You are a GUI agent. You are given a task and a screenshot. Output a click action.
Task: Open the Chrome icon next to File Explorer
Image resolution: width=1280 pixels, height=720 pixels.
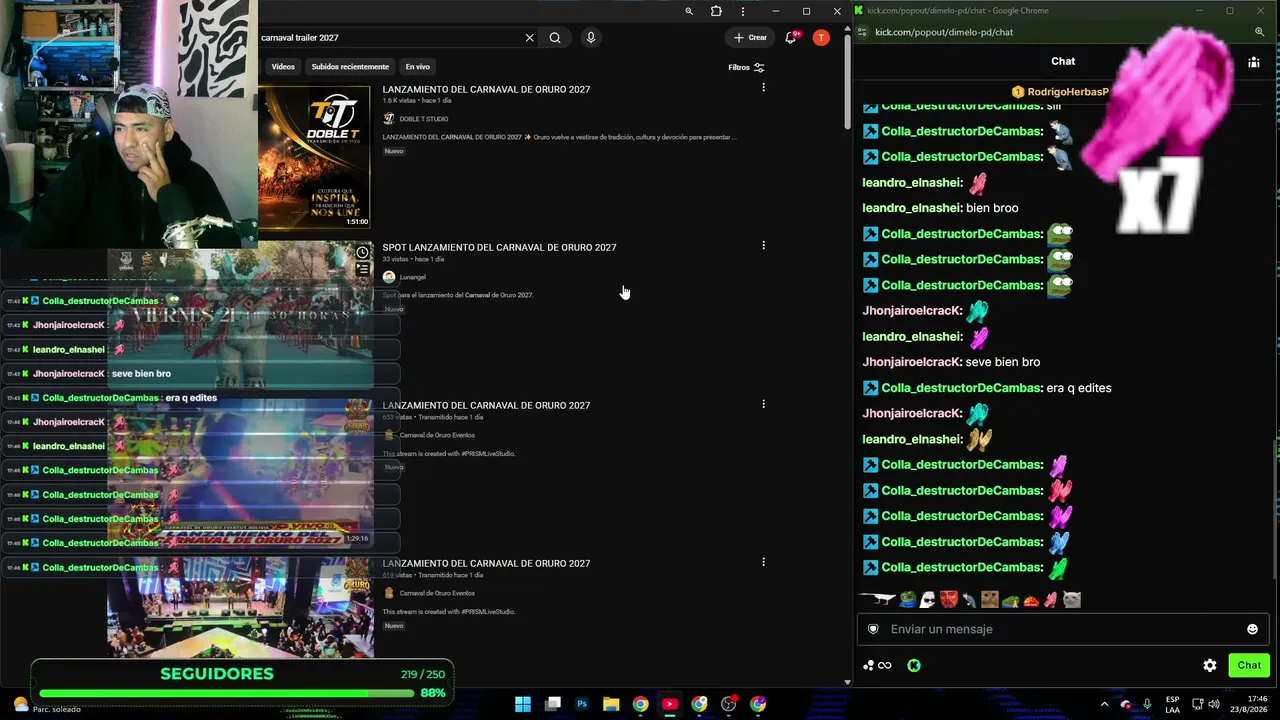641,704
